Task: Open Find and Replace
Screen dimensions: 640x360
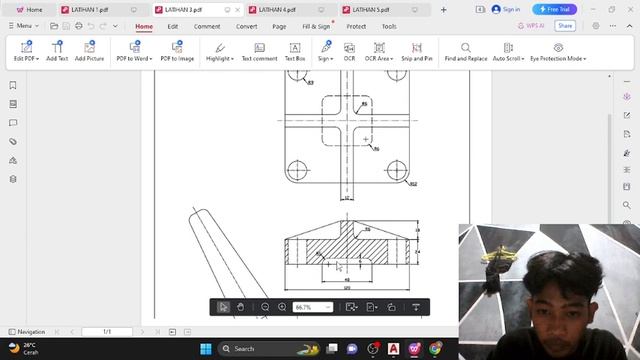Action: tap(466, 51)
